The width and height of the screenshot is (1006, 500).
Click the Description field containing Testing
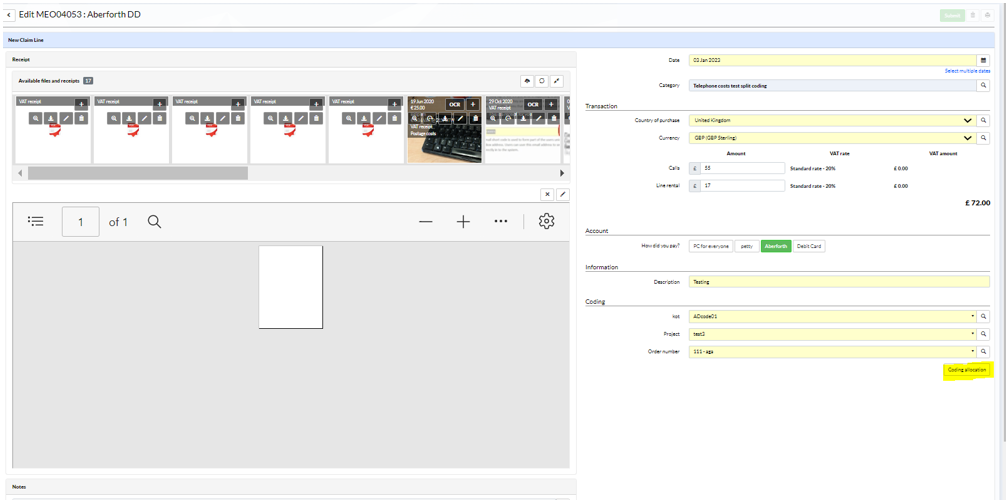point(839,281)
